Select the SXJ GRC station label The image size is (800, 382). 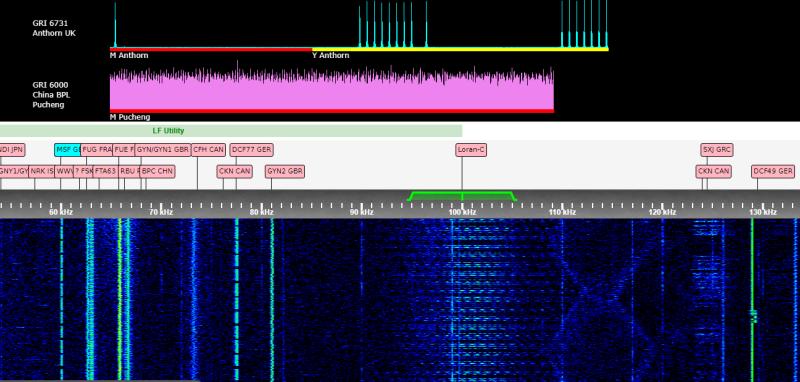[x=717, y=150]
